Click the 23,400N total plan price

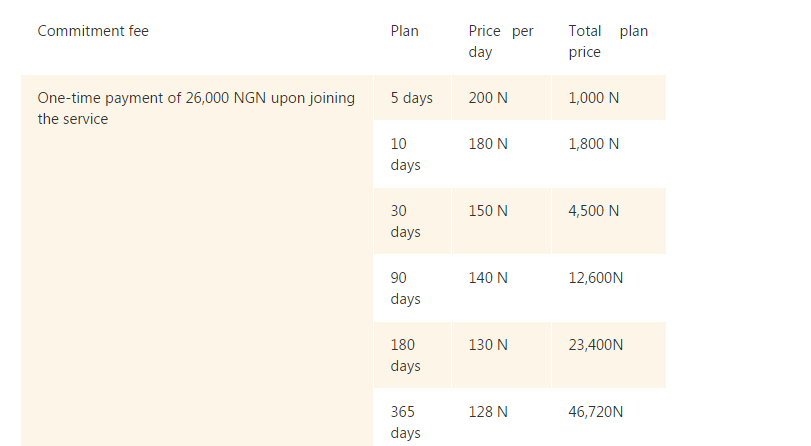(595, 345)
